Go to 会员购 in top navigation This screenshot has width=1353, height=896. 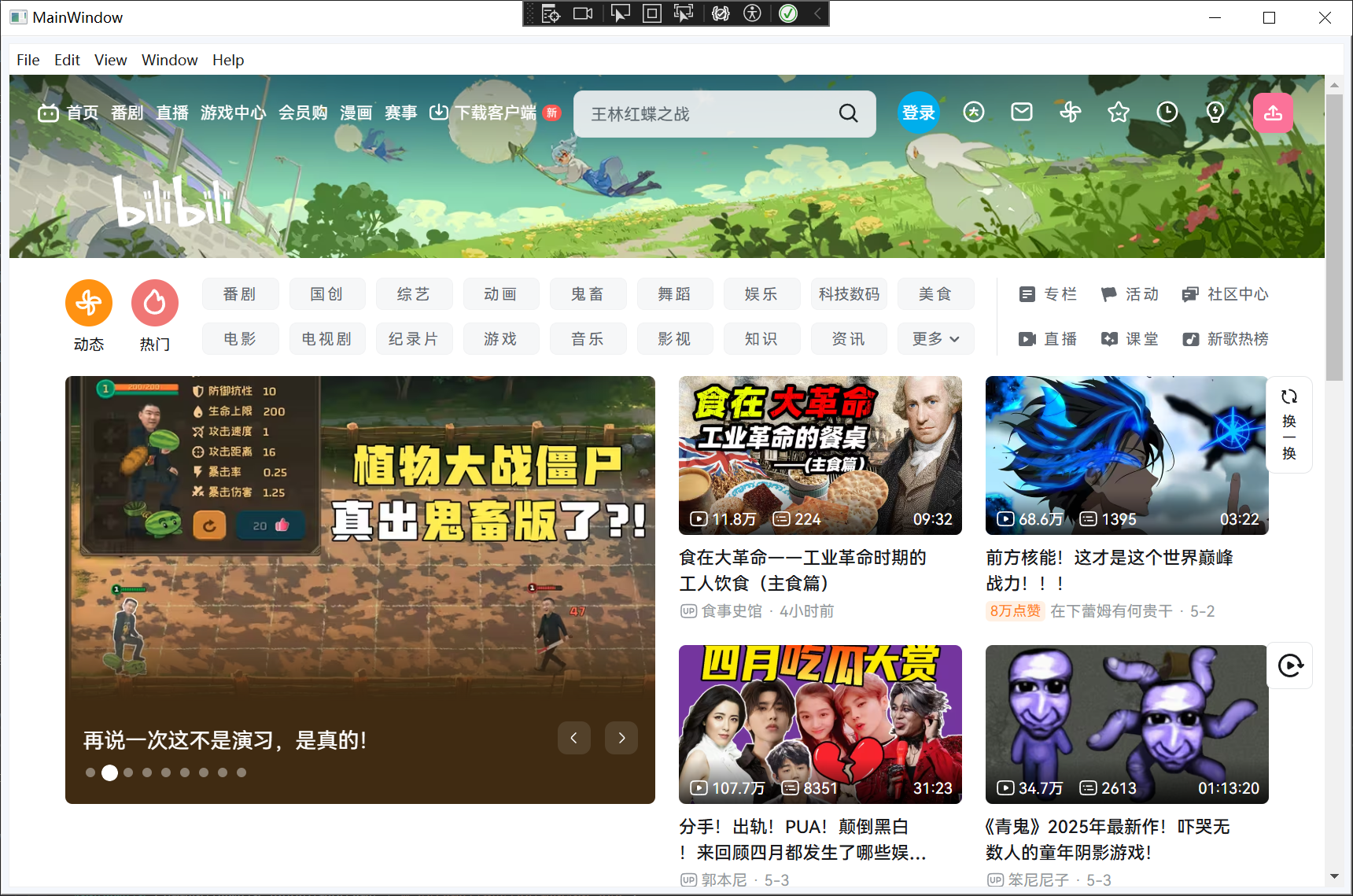[x=303, y=113]
